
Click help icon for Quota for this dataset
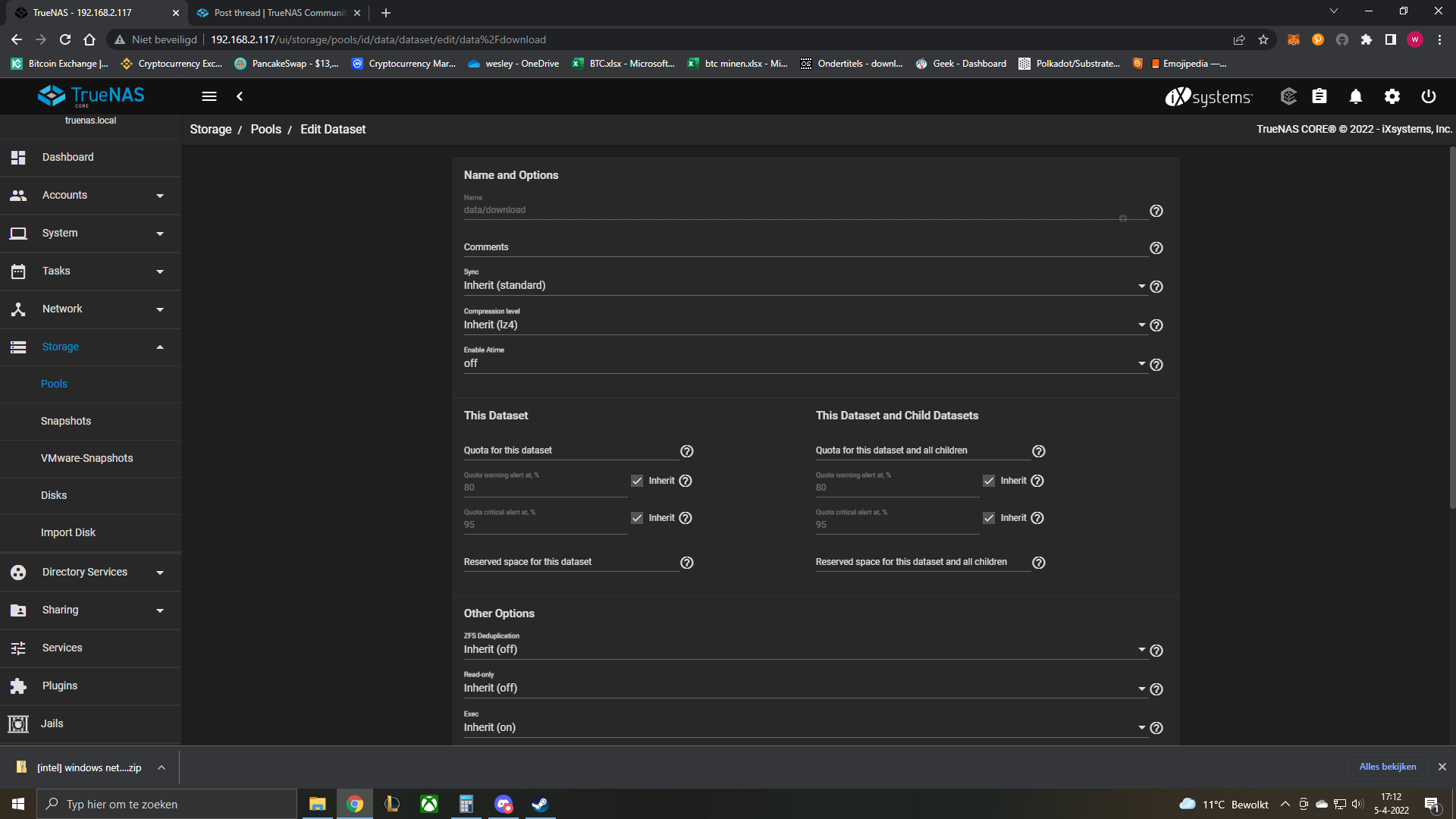[686, 451]
